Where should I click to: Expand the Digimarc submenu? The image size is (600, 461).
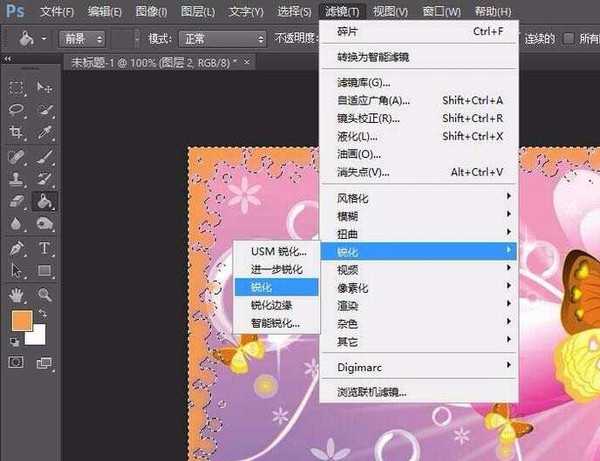click(419, 367)
